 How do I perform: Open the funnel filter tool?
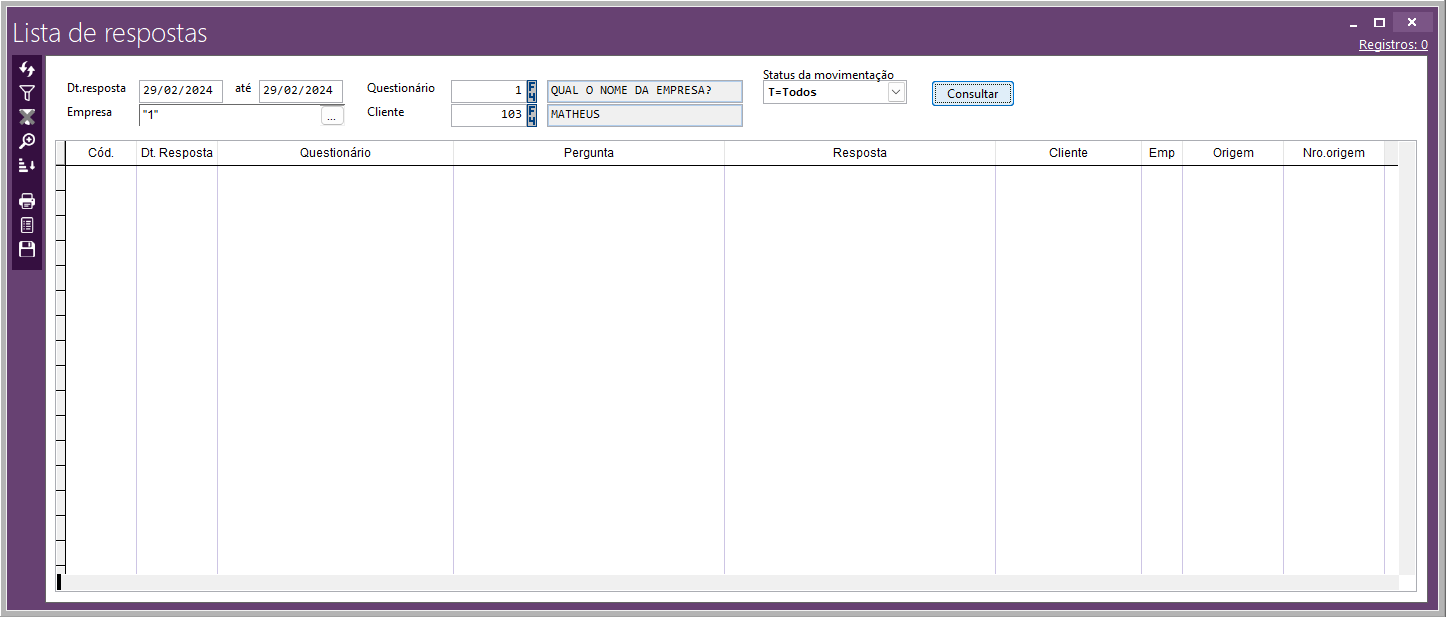tap(27, 92)
